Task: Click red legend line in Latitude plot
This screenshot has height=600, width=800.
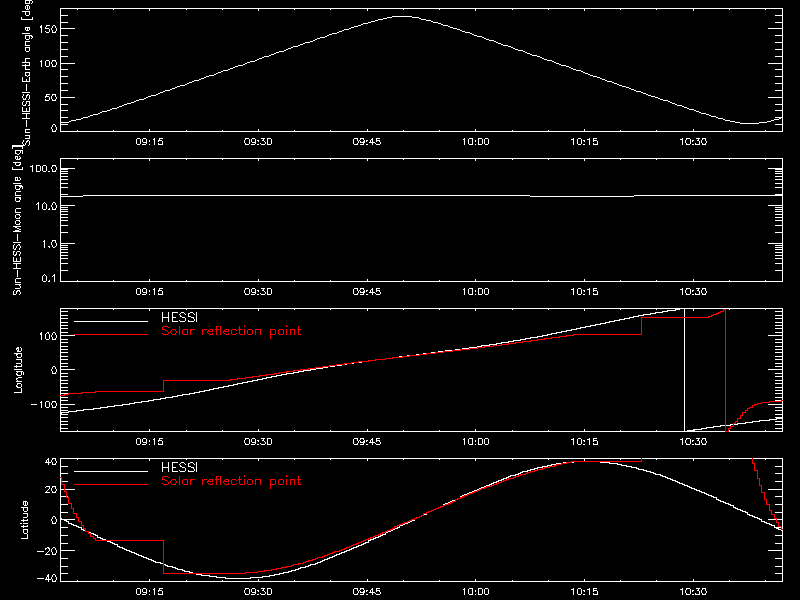Action: (x=111, y=485)
